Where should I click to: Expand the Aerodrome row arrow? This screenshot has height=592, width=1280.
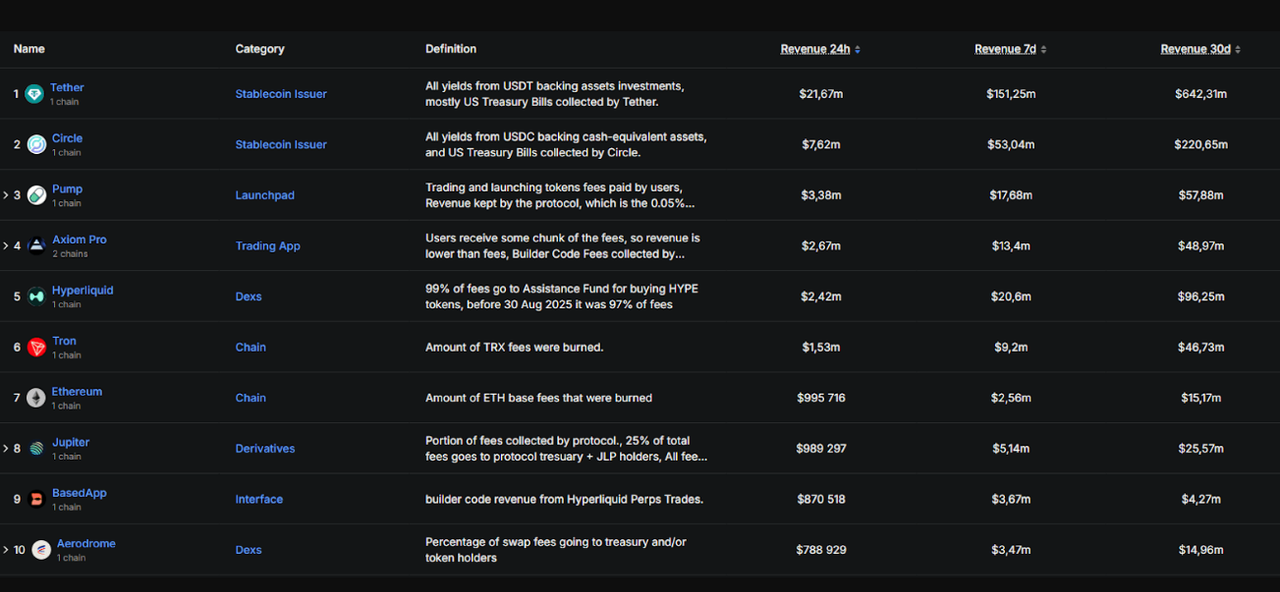(5, 550)
